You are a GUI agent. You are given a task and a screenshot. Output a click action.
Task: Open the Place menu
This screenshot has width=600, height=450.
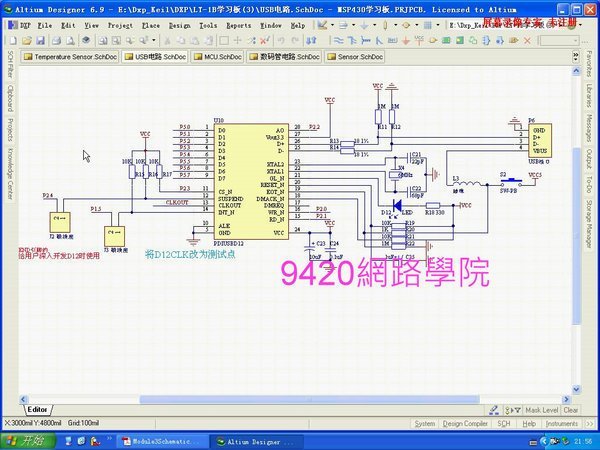(150, 23)
